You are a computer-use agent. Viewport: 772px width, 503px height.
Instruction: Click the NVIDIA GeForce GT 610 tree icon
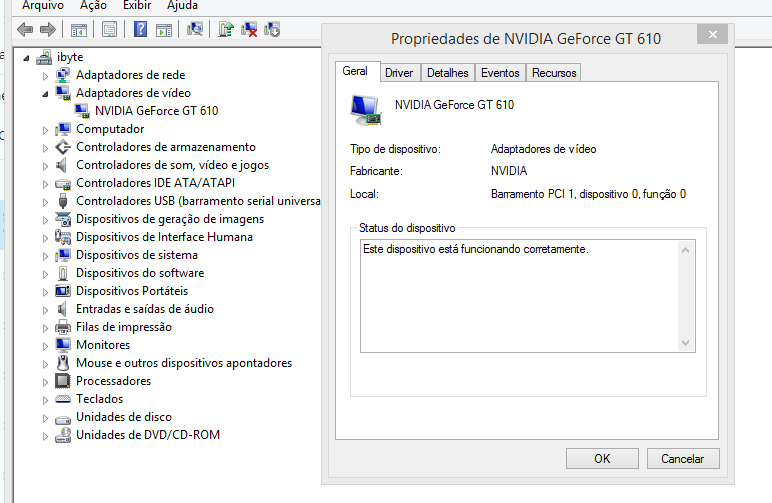point(82,111)
